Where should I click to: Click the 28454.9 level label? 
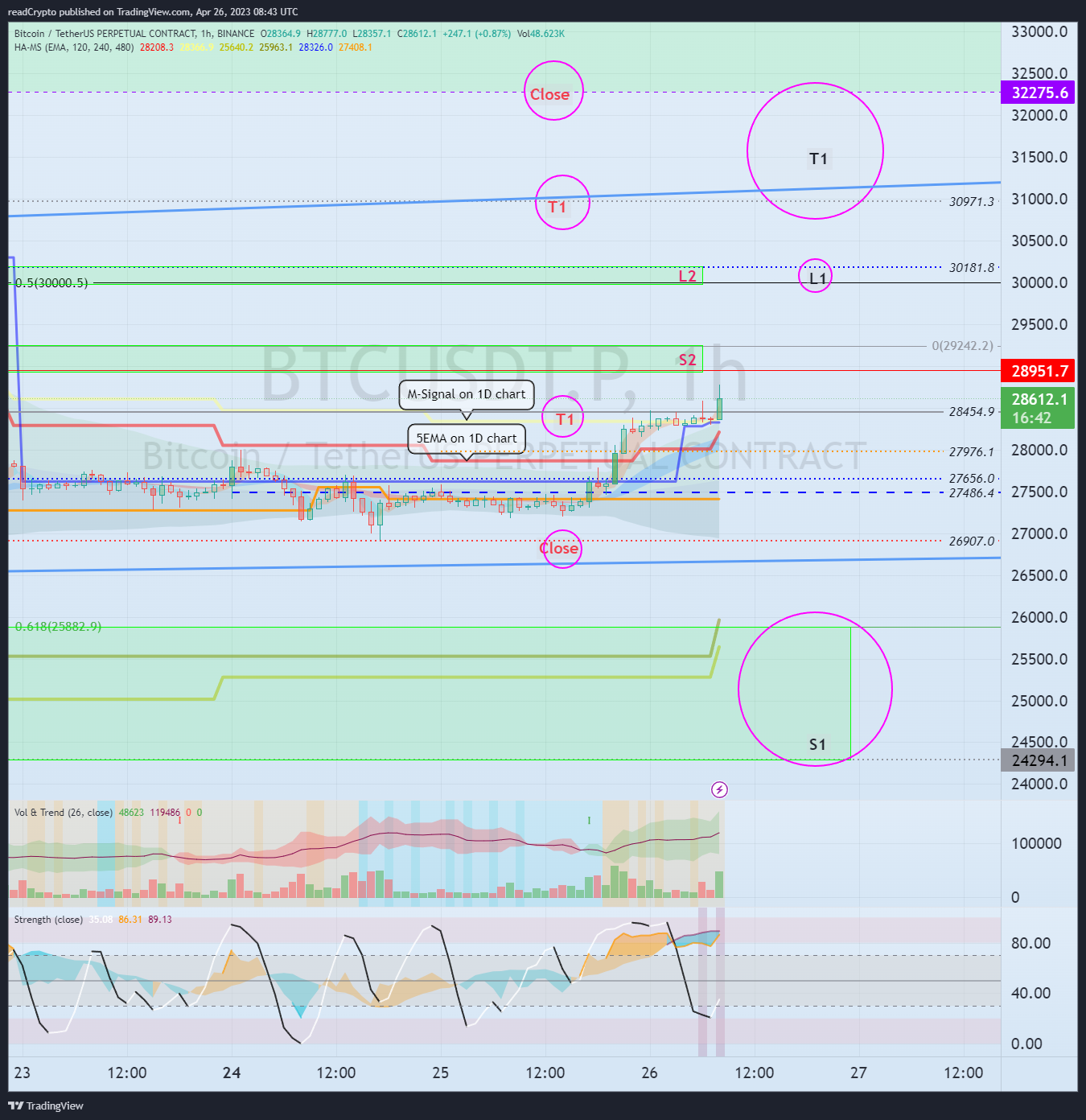point(972,412)
